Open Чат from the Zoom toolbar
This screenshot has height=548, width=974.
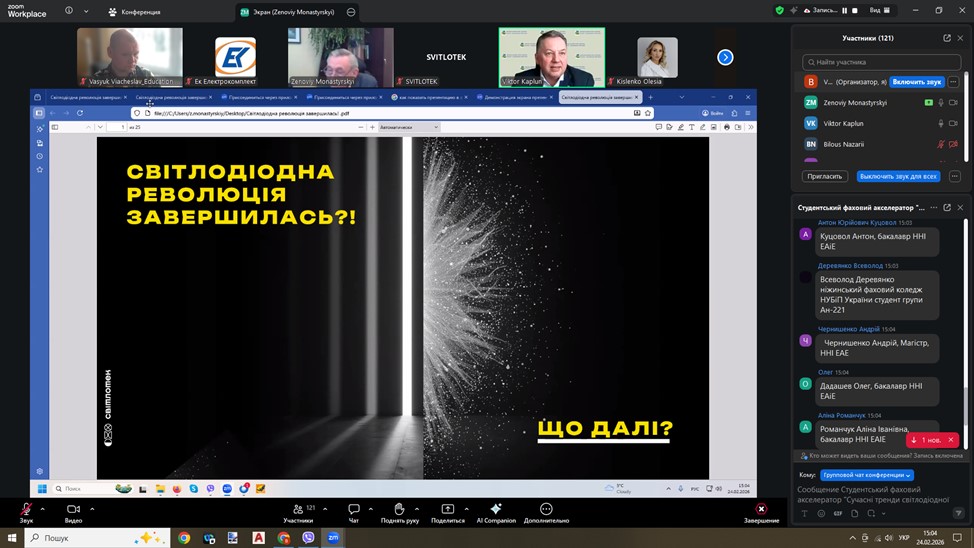pyautogui.click(x=353, y=513)
